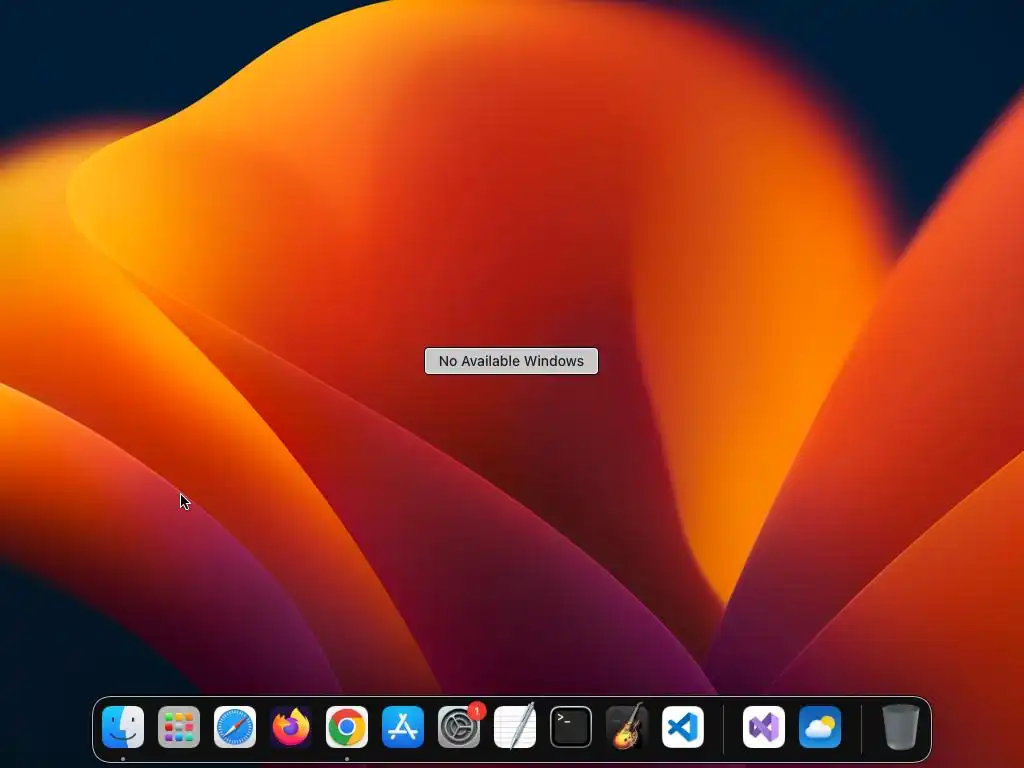Open the Weather app in dock
The width and height of the screenshot is (1024, 768).
(820, 727)
